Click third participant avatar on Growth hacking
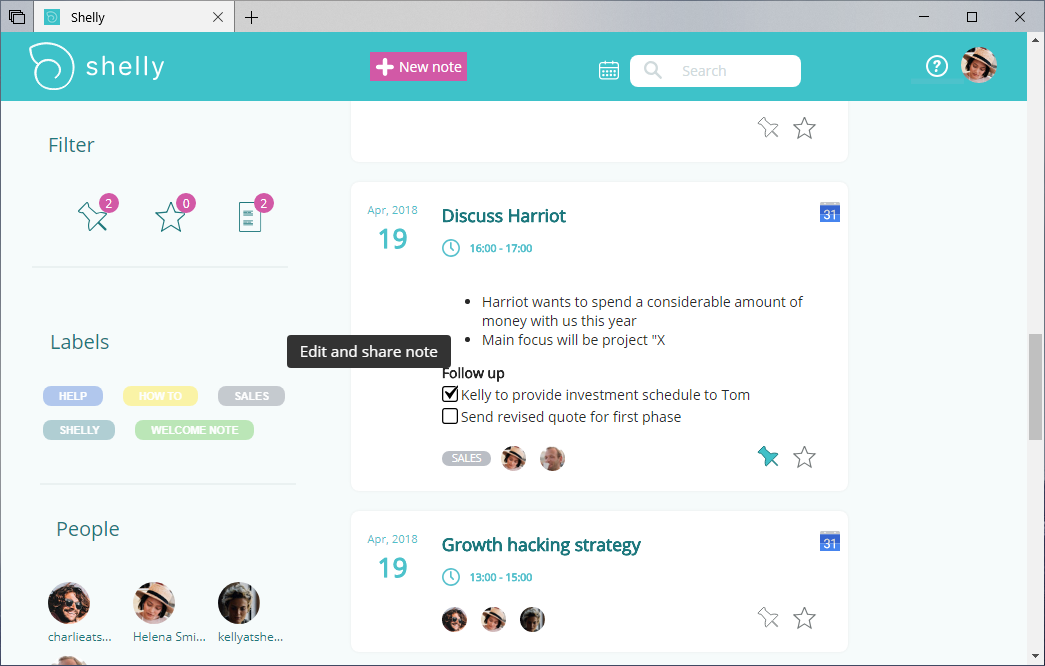Screen dimensions: 1045x666 coord(532,619)
